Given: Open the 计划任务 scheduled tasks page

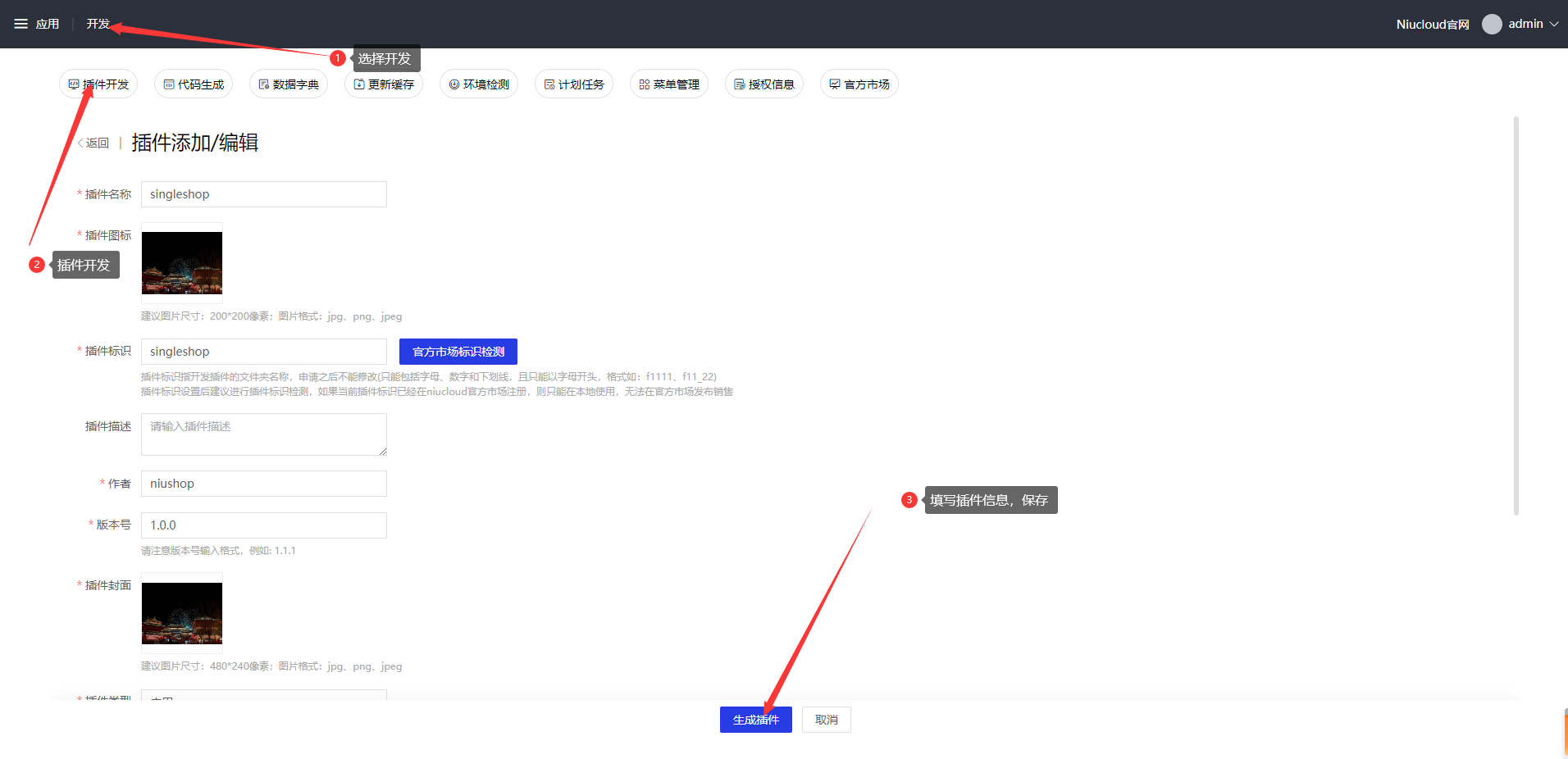Looking at the screenshot, I should pyautogui.click(x=574, y=84).
